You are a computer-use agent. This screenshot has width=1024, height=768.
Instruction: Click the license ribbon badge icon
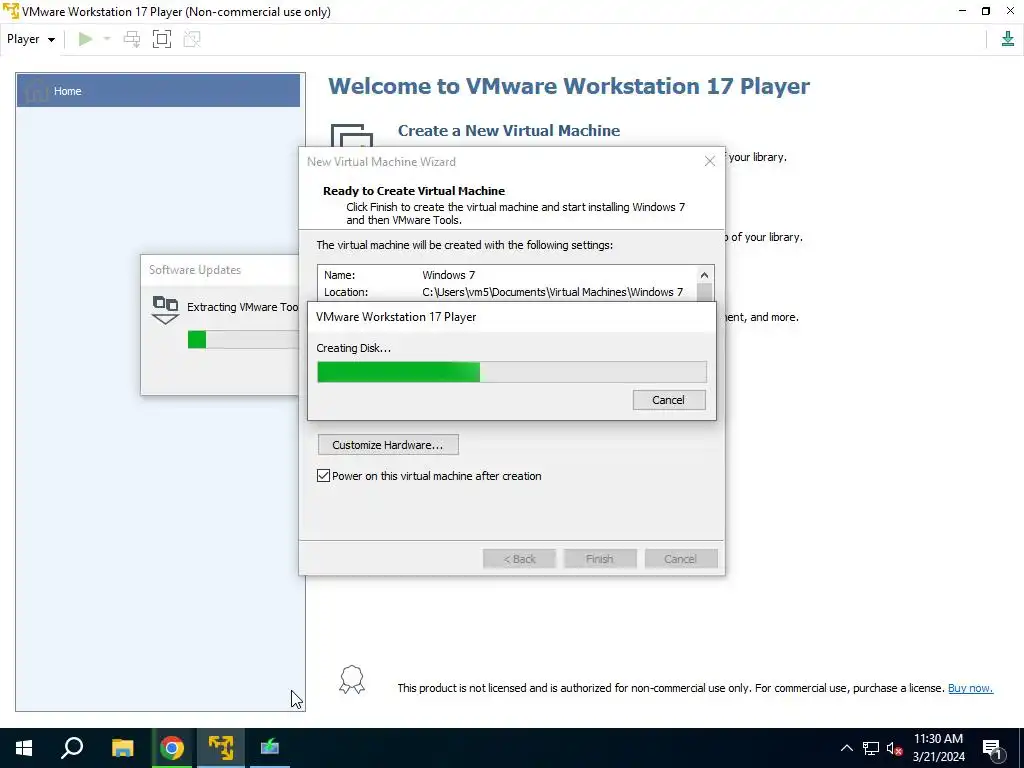(351, 680)
